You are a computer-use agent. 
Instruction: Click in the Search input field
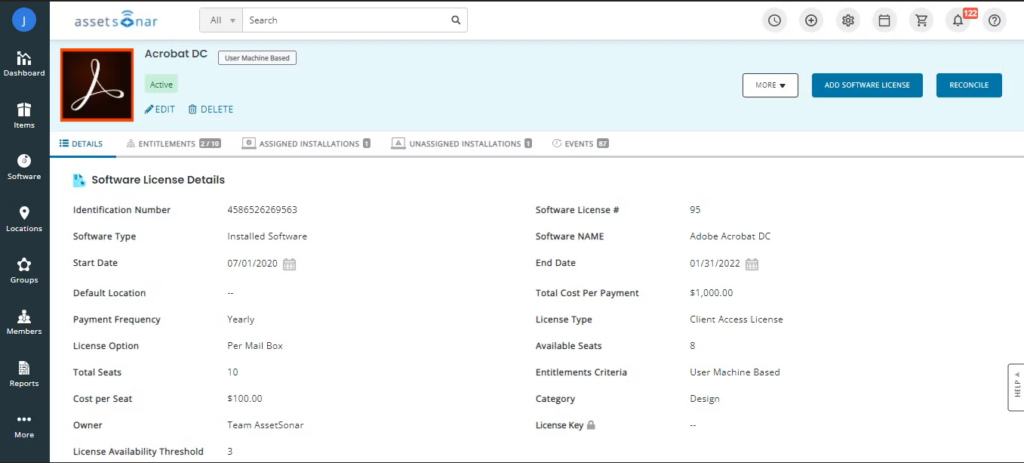click(345, 20)
